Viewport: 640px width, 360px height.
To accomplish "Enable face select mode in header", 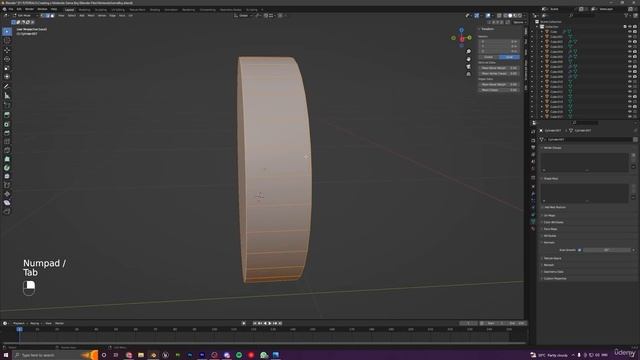I will click(x=52, y=16).
